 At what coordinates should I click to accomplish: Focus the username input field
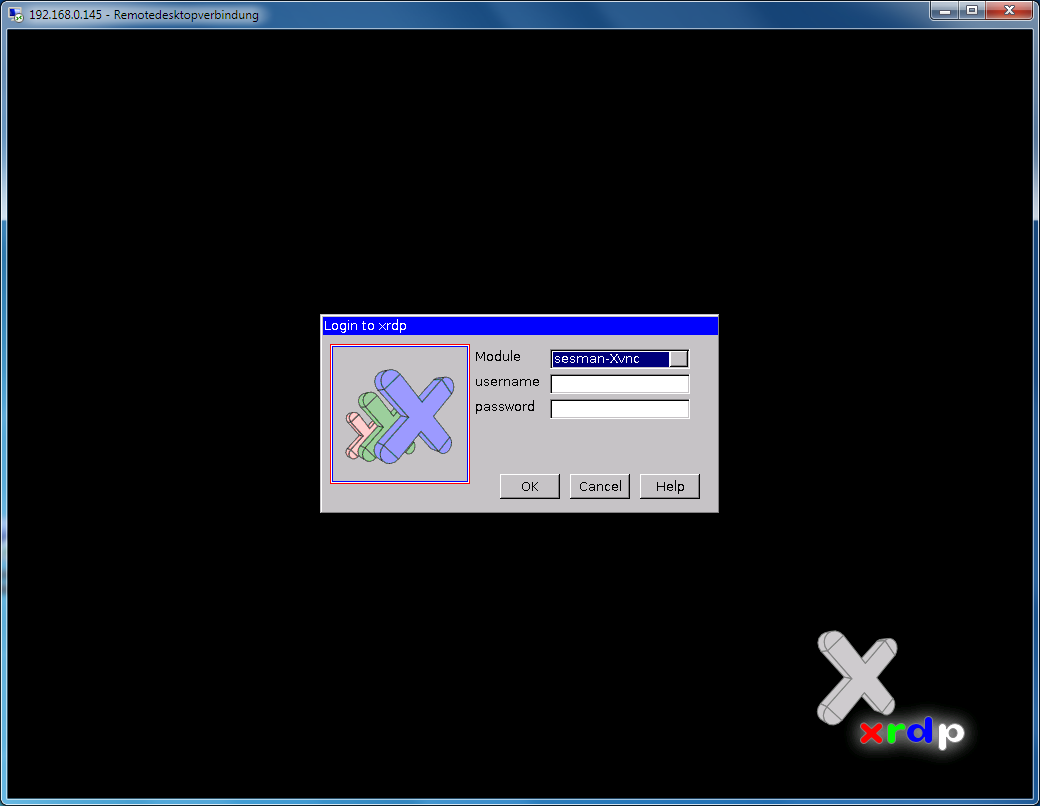(x=620, y=384)
